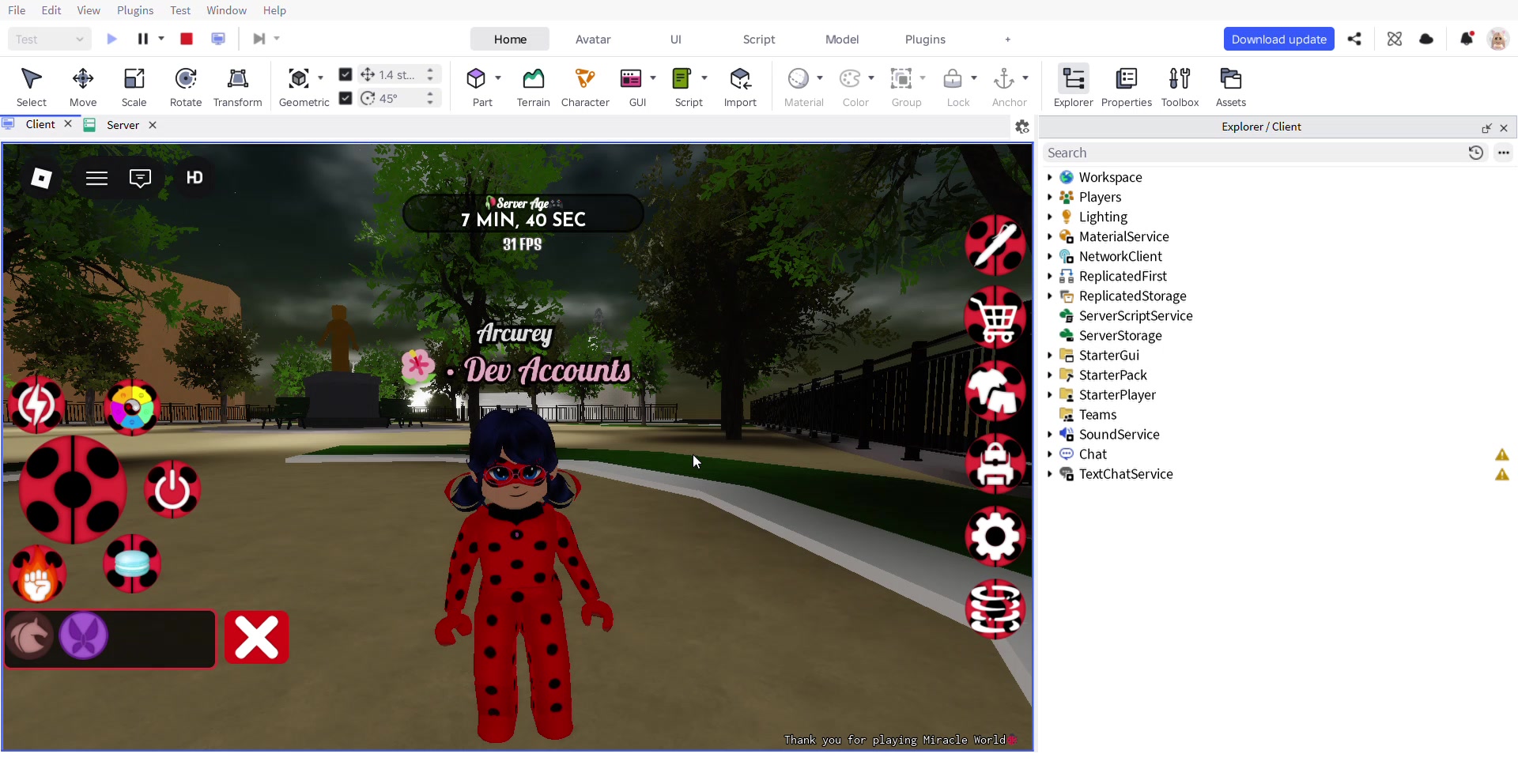This screenshot has height=784, width=1518.
Task: Choose the Rotate tool
Action: click(x=186, y=87)
